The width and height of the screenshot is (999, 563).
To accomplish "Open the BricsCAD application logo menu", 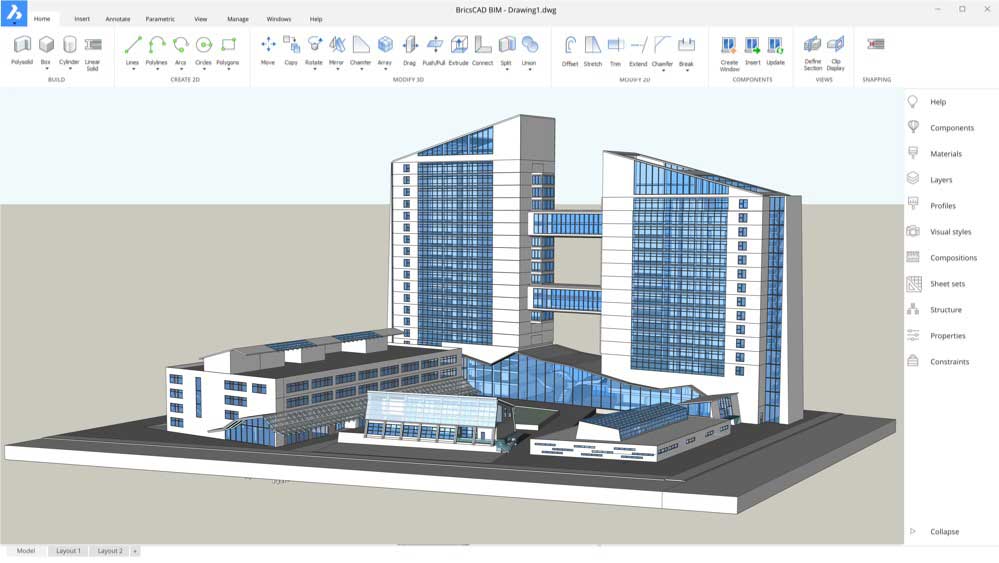I will [14, 13].
